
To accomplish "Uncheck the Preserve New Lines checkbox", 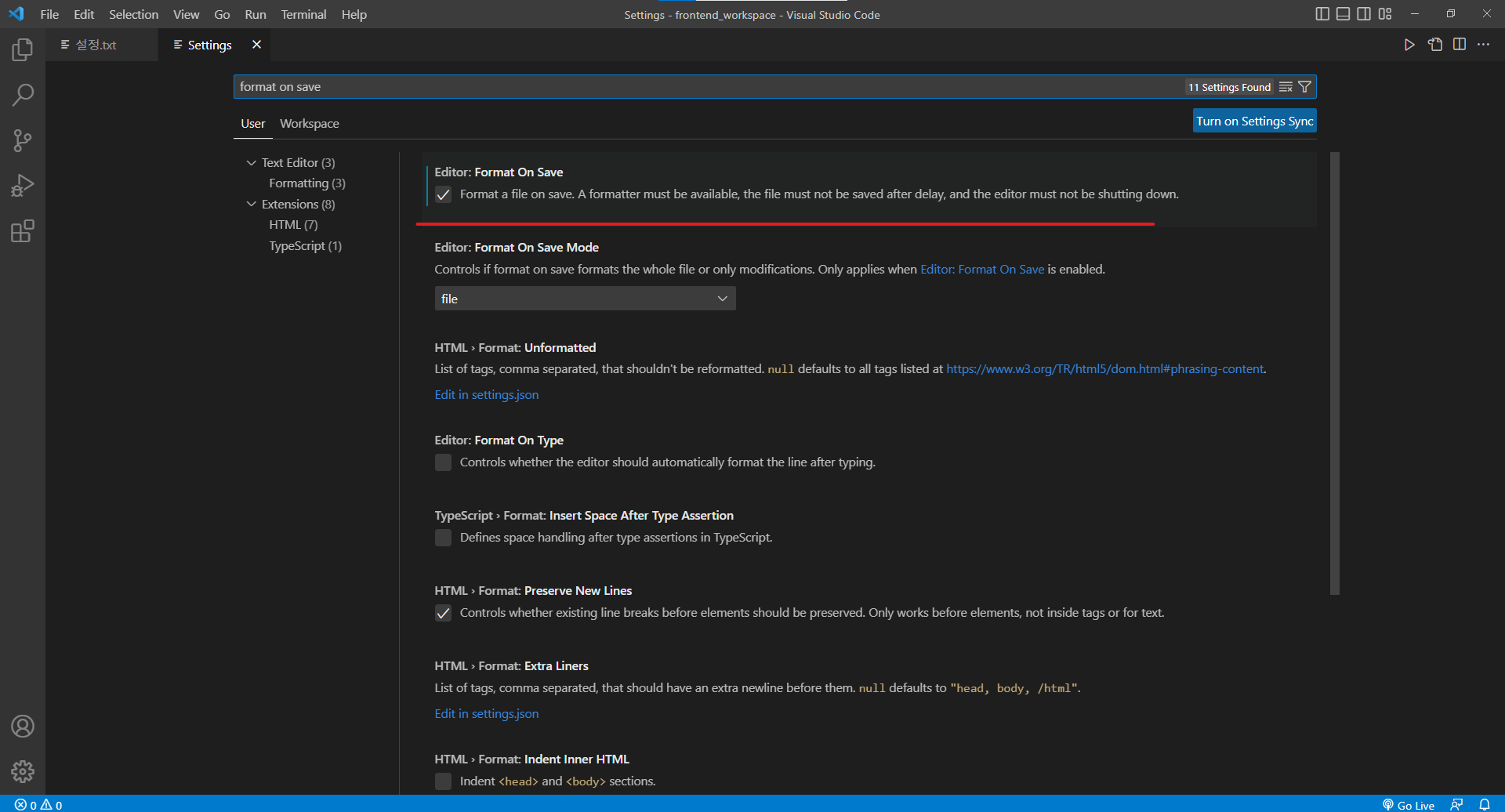I will click(x=444, y=613).
